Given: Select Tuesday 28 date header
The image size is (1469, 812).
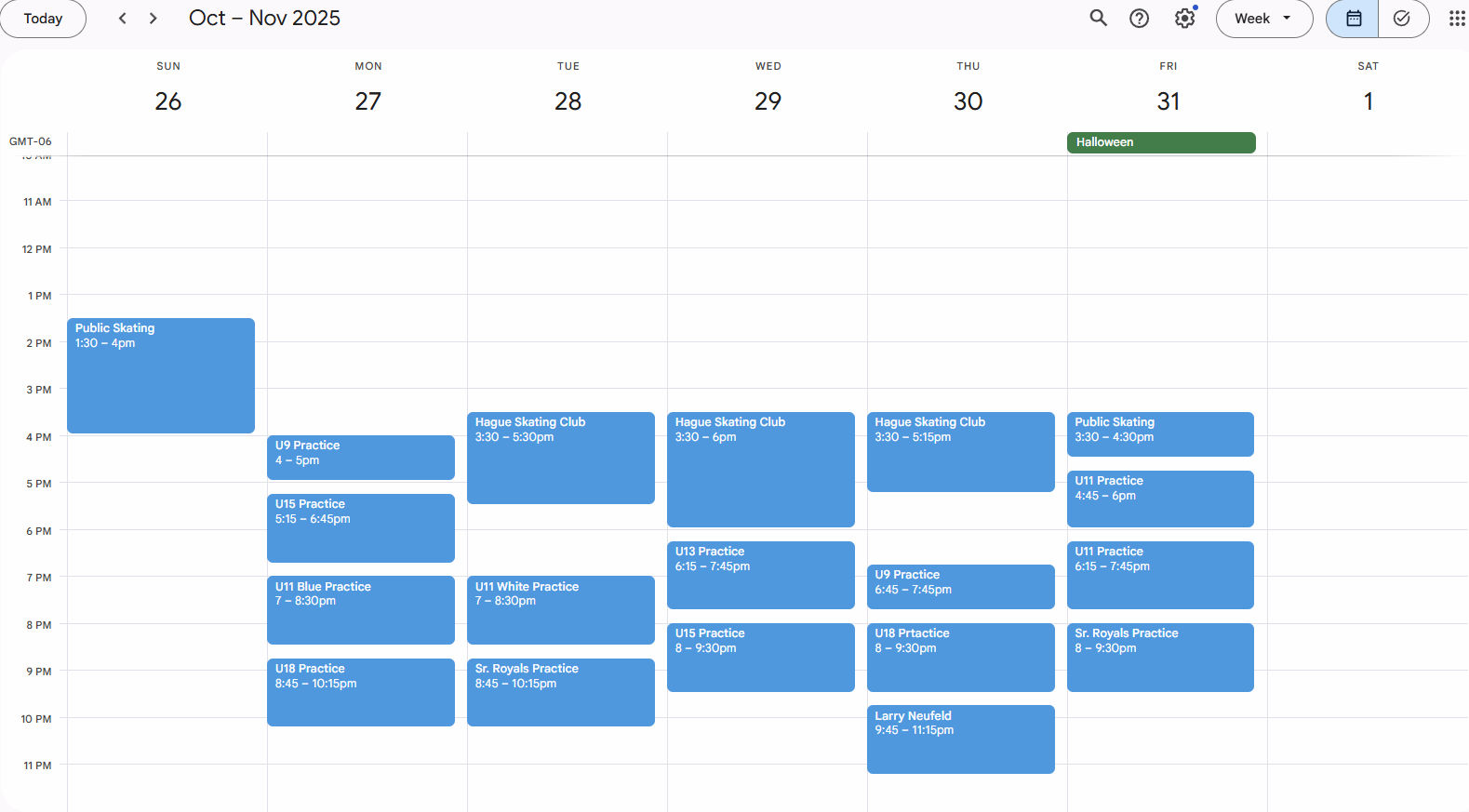Looking at the screenshot, I should [x=568, y=101].
